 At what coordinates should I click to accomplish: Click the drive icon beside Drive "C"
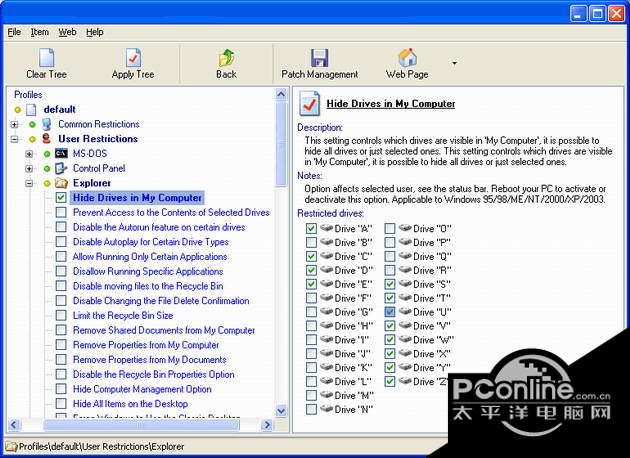(326, 256)
